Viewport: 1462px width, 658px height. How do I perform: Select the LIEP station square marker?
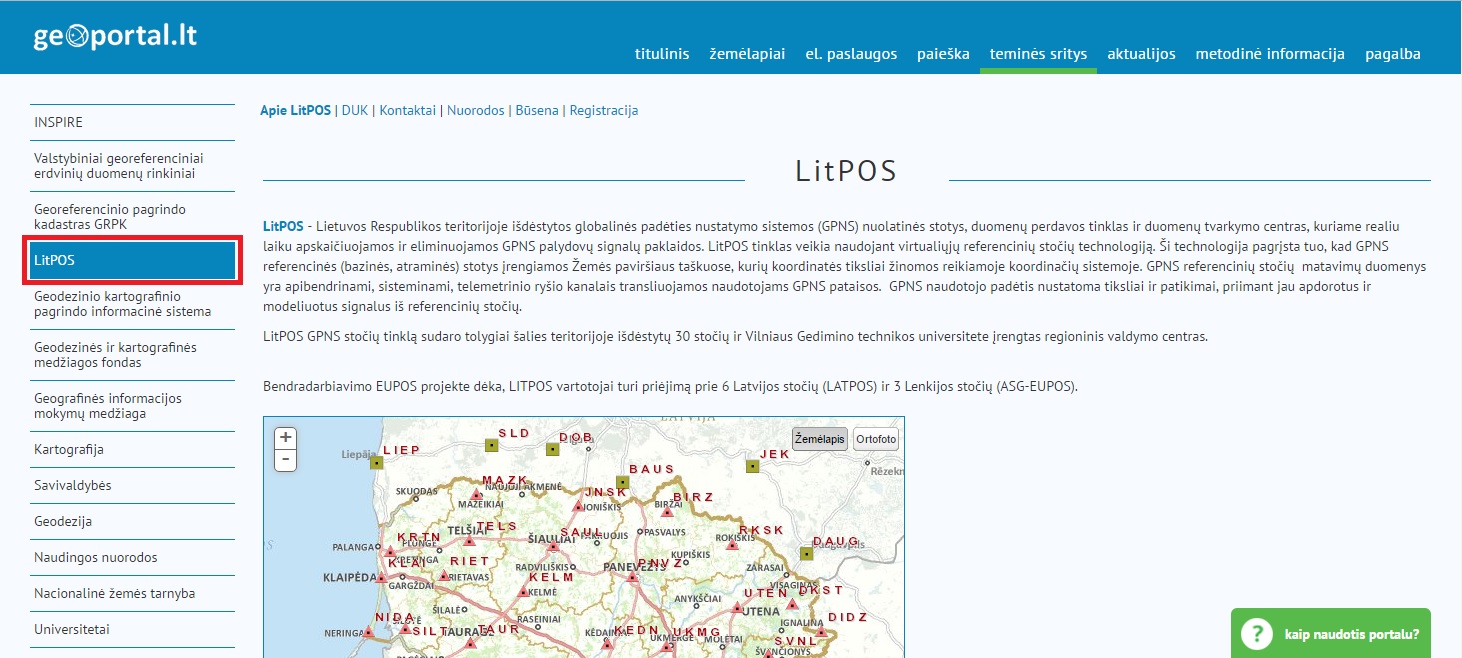tap(377, 462)
